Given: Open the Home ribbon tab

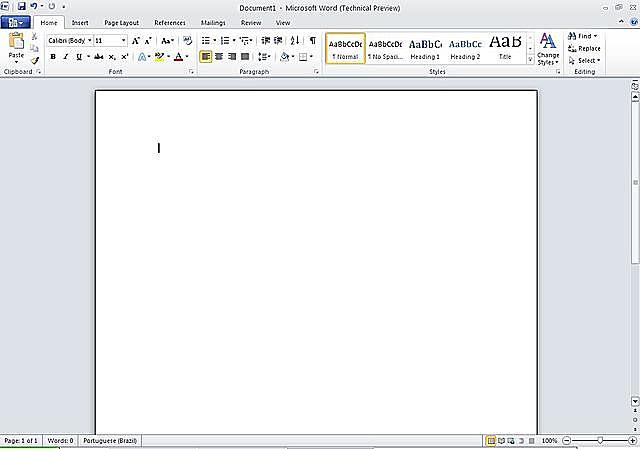Looking at the screenshot, I should [x=49, y=23].
